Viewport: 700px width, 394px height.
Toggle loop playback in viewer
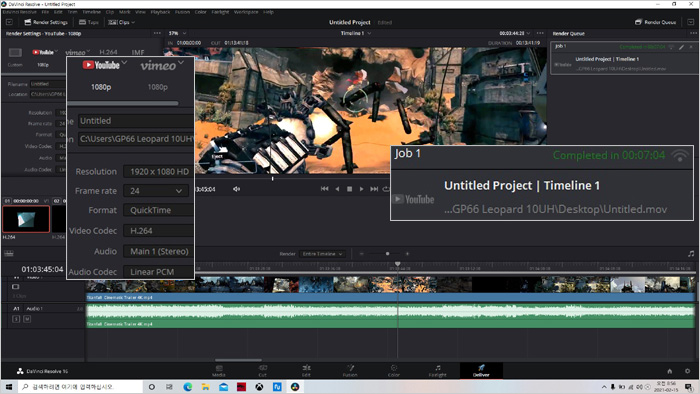pos(386,189)
